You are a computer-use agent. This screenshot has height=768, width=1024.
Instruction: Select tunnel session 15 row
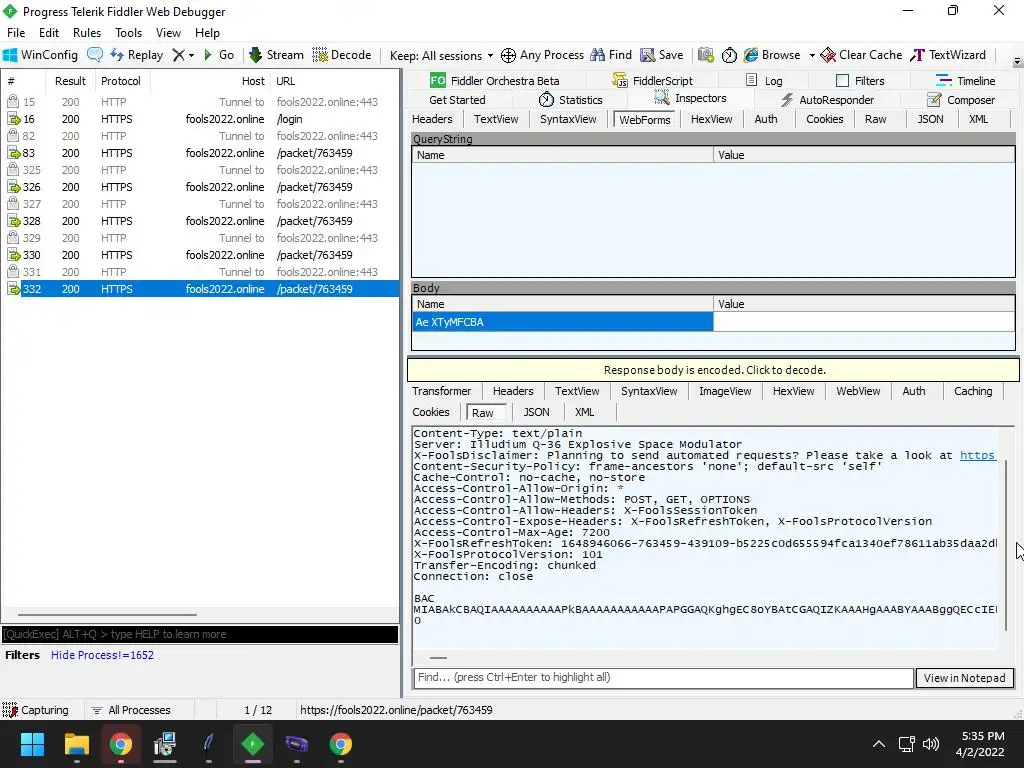tap(200, 102)
